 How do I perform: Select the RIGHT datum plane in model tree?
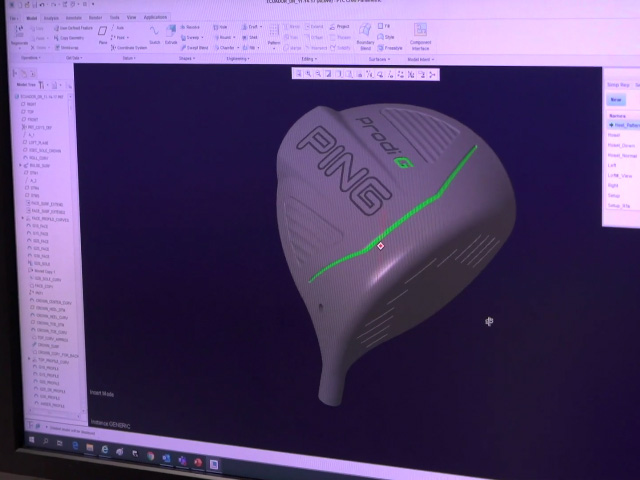29,104
